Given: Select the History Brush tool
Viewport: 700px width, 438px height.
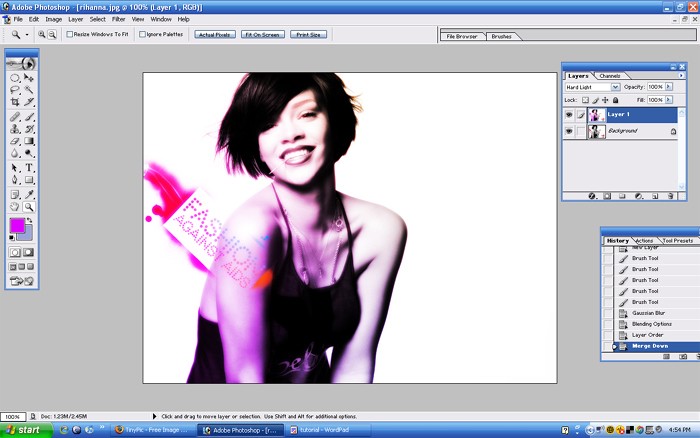Looking at the screenshot, I should click(x=29, y=129).
